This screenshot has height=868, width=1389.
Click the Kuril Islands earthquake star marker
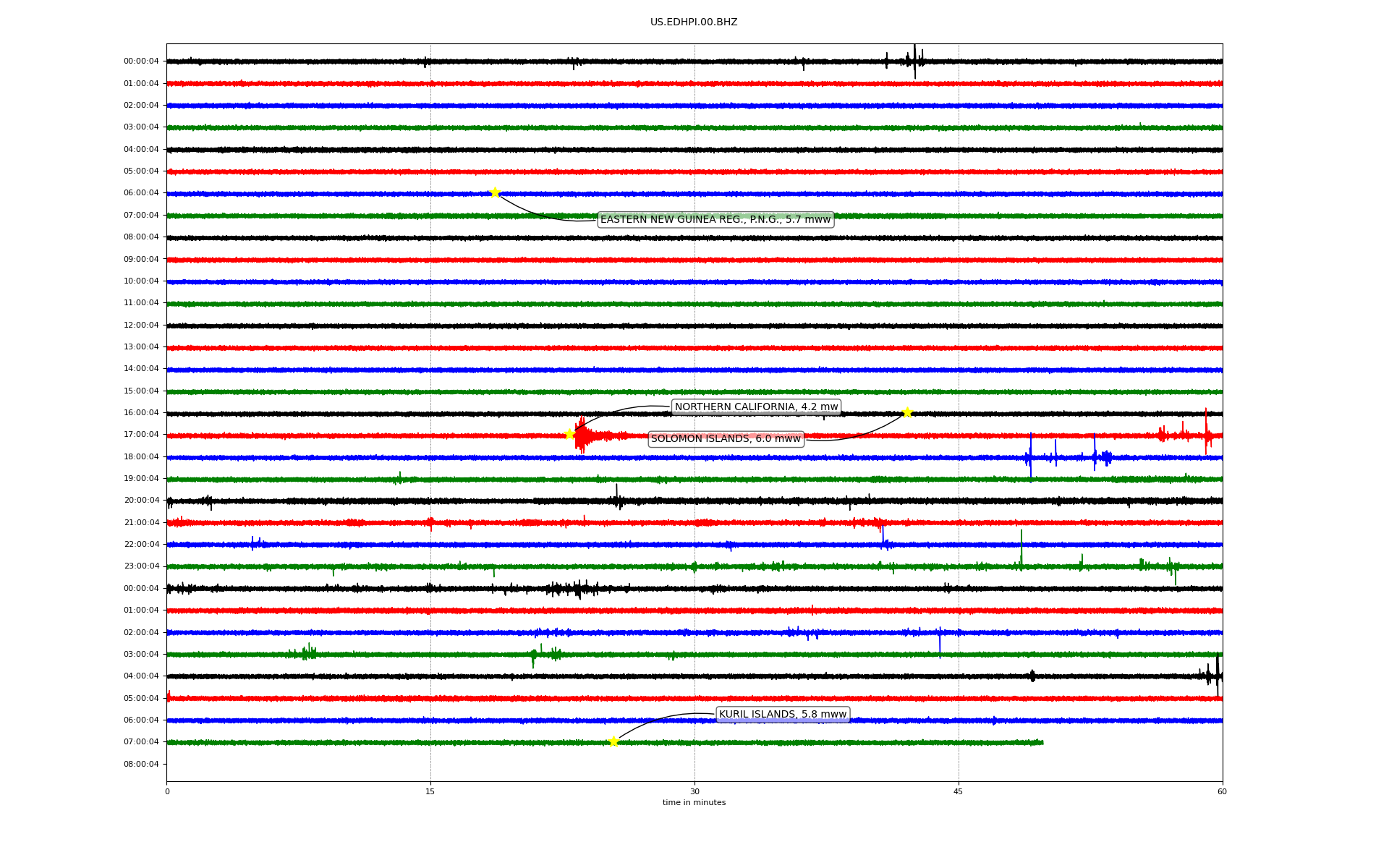point(613,741)
